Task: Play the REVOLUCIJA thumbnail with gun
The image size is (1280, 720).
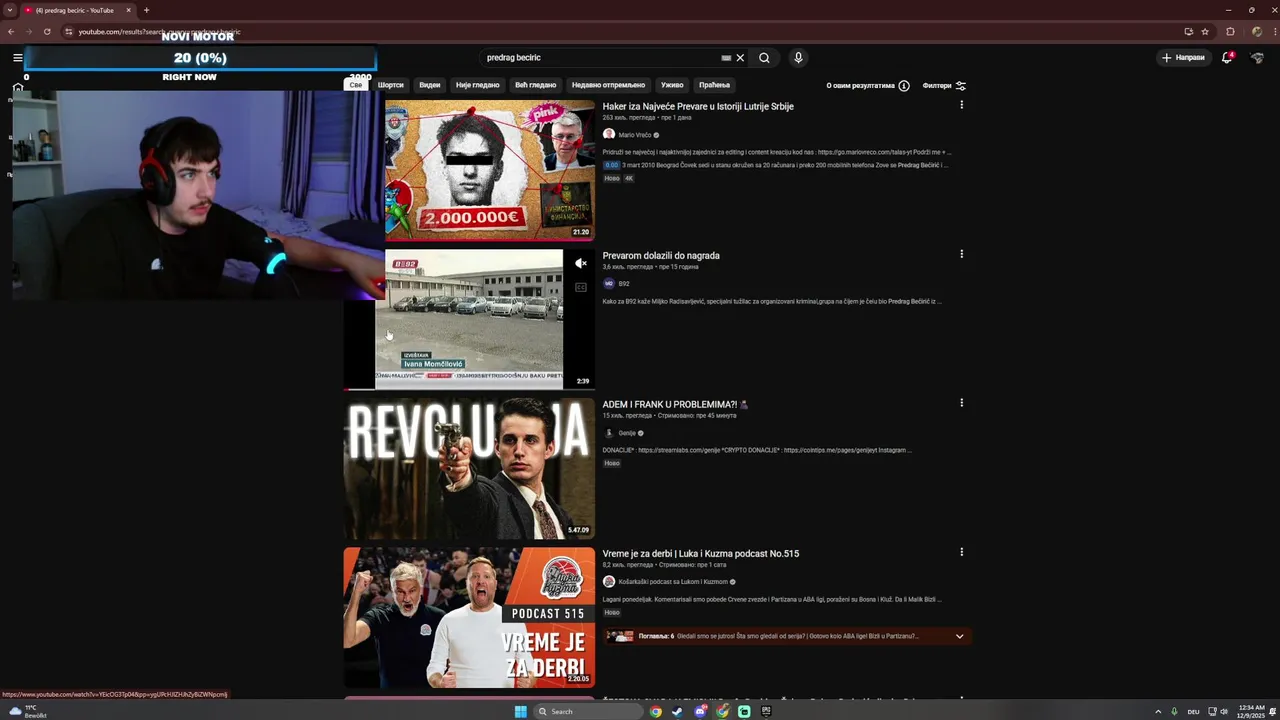Action: pyautogui.click(x=469, y=468)
